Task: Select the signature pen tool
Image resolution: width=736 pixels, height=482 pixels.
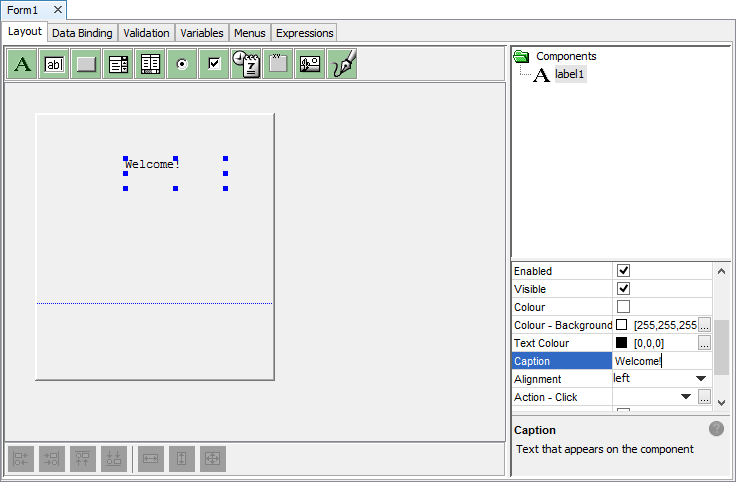Action: pos(342,64)
